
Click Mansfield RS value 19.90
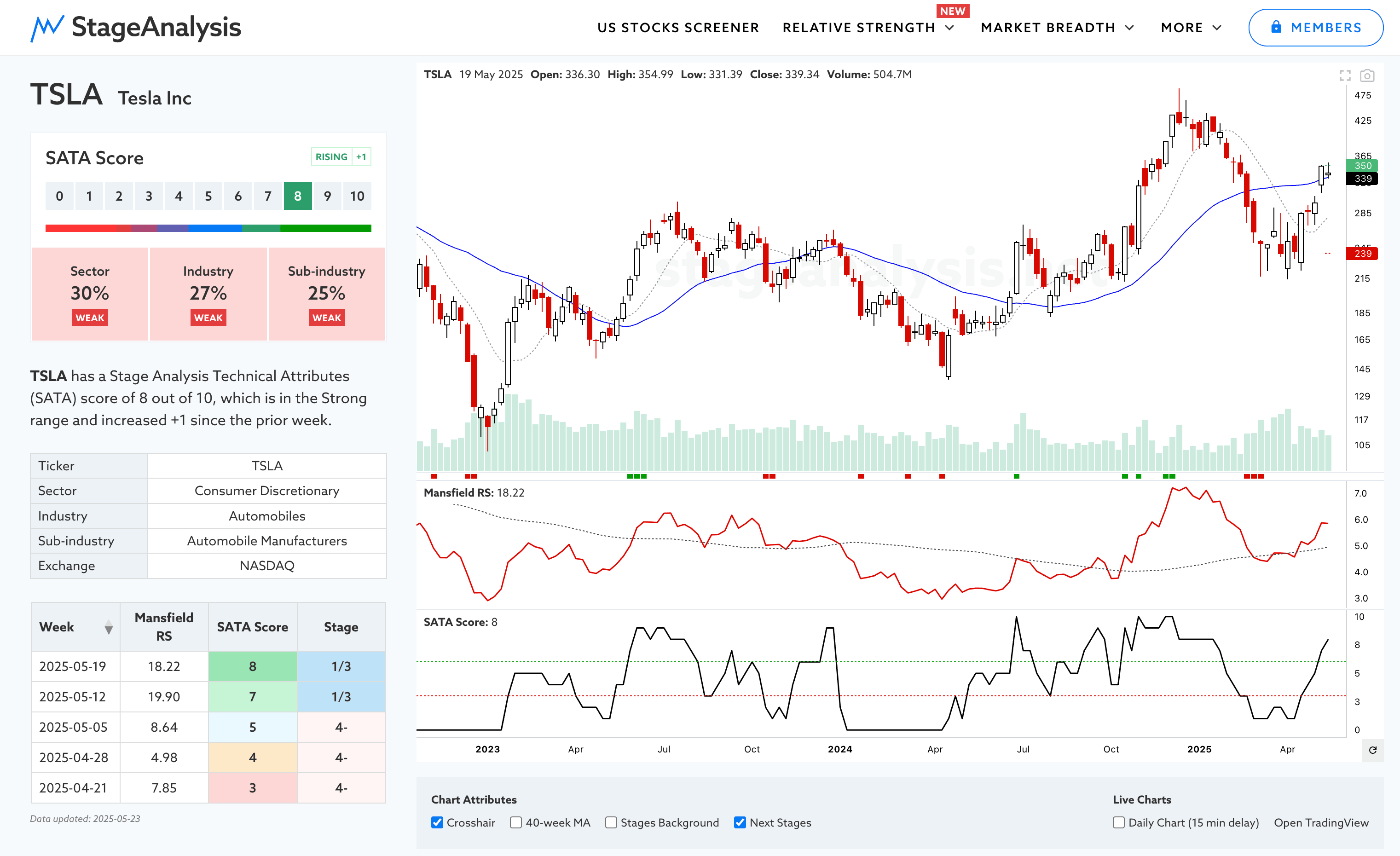click(164, 697)
